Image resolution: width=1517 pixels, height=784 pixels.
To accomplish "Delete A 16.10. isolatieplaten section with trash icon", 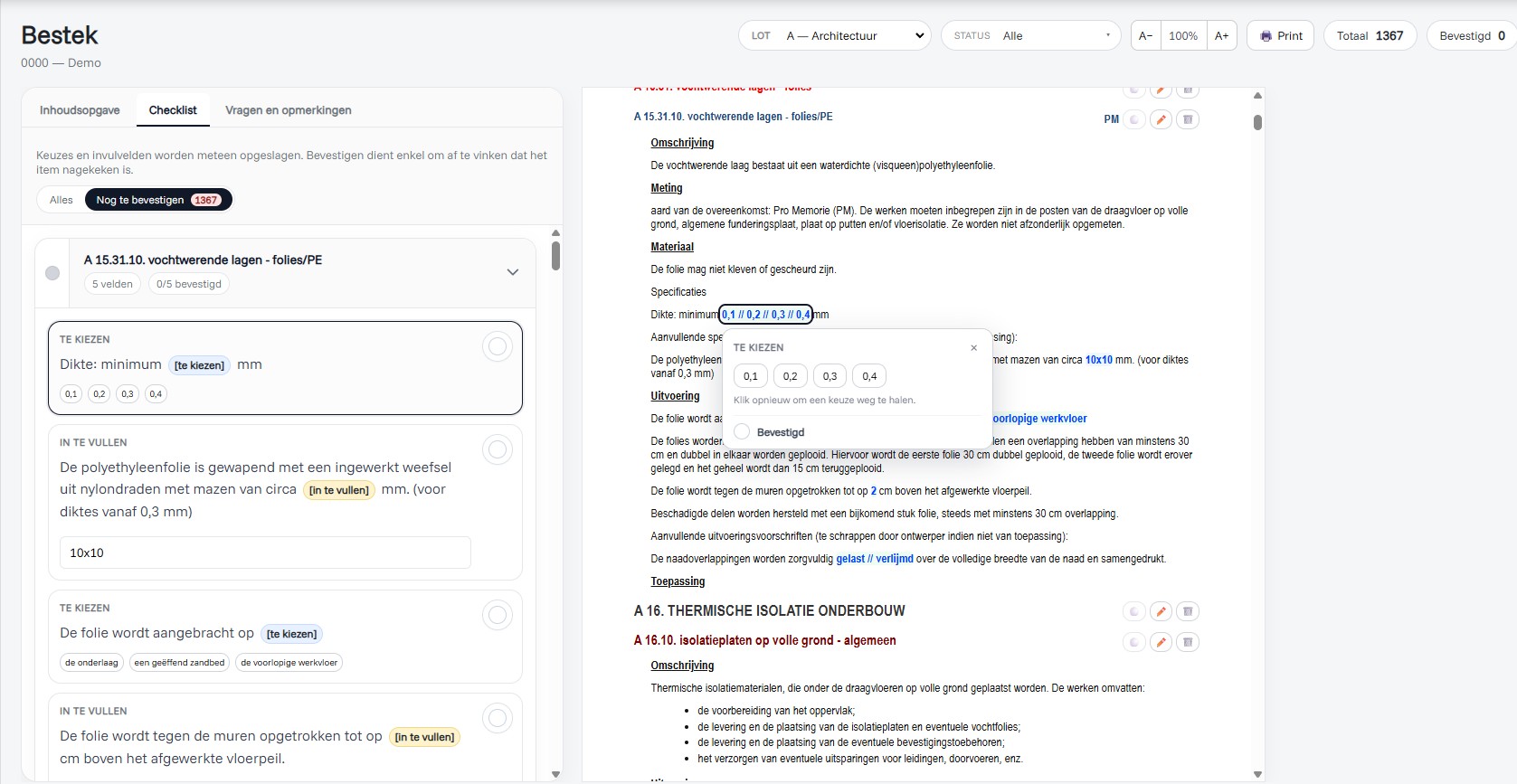I will pos(1188,642).
